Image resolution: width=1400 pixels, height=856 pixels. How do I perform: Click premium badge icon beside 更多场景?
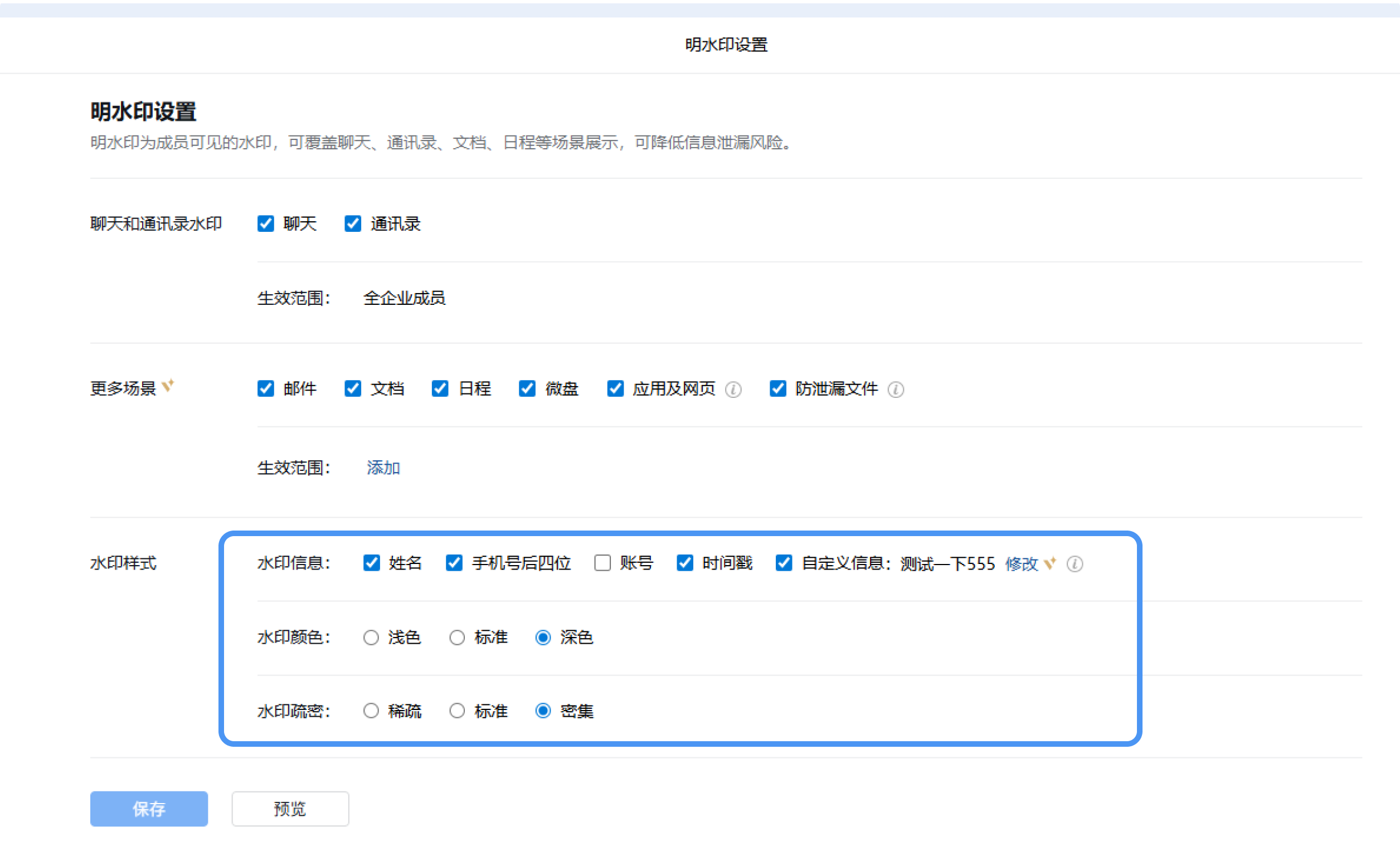(168, 386)
